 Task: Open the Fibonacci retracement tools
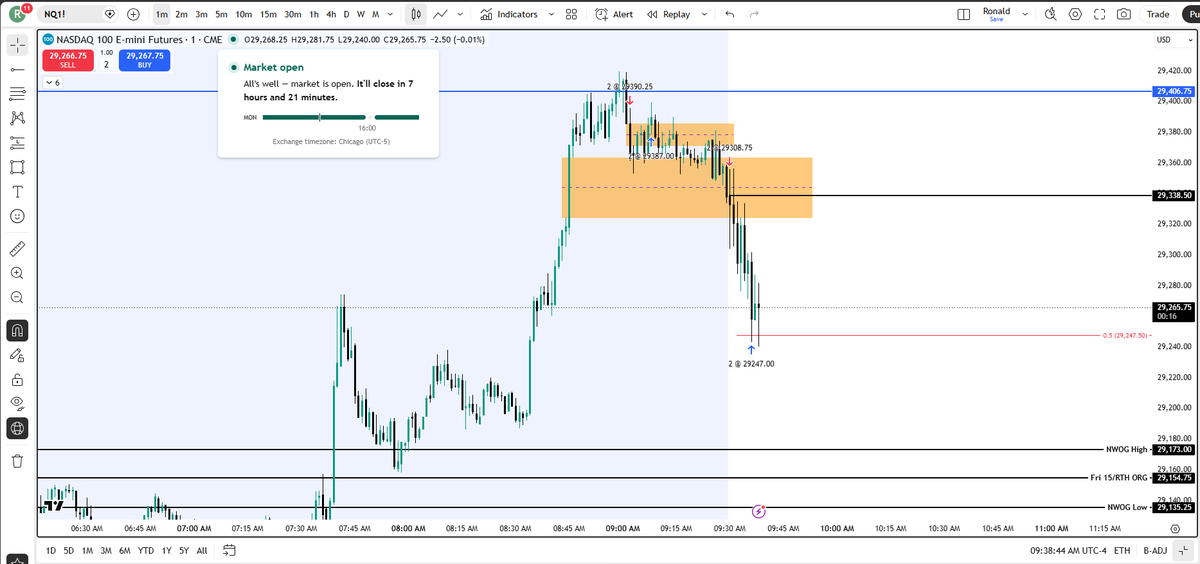(17, 93)
